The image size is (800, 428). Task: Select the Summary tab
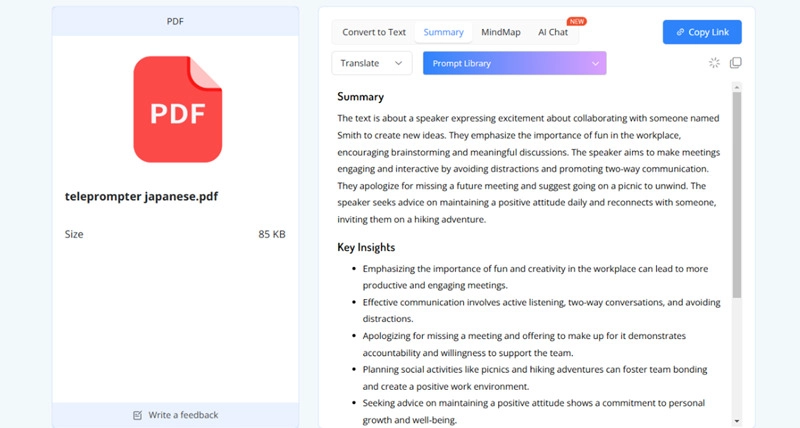click(443, 32)
